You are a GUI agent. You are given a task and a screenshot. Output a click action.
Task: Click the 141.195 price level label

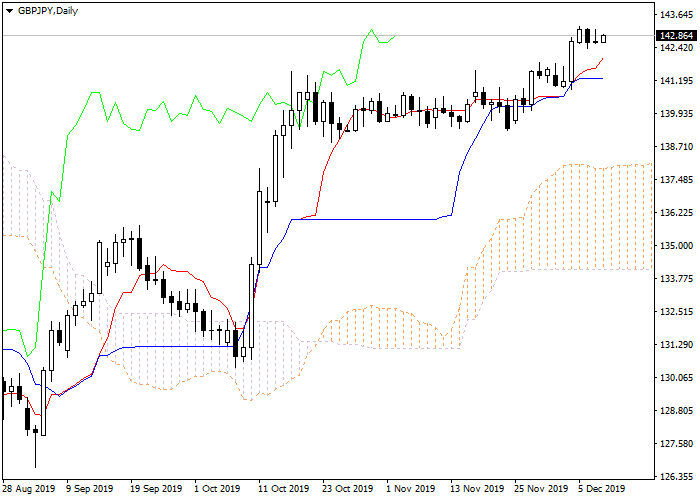(676, 81)
